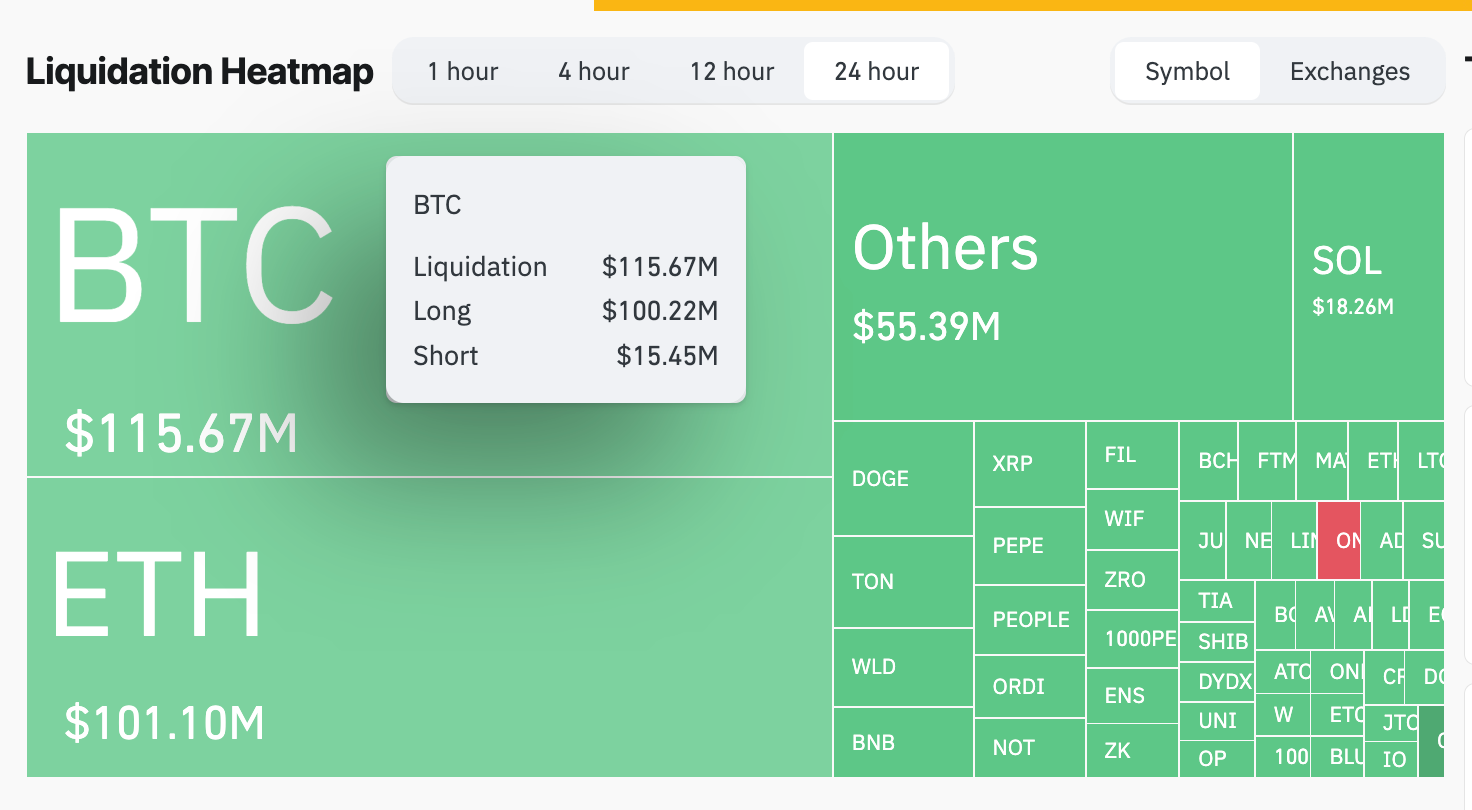The image size is (1472, 810).
Task: Click the TON tile
Action: pyautogui.click(x=903, y=582)
